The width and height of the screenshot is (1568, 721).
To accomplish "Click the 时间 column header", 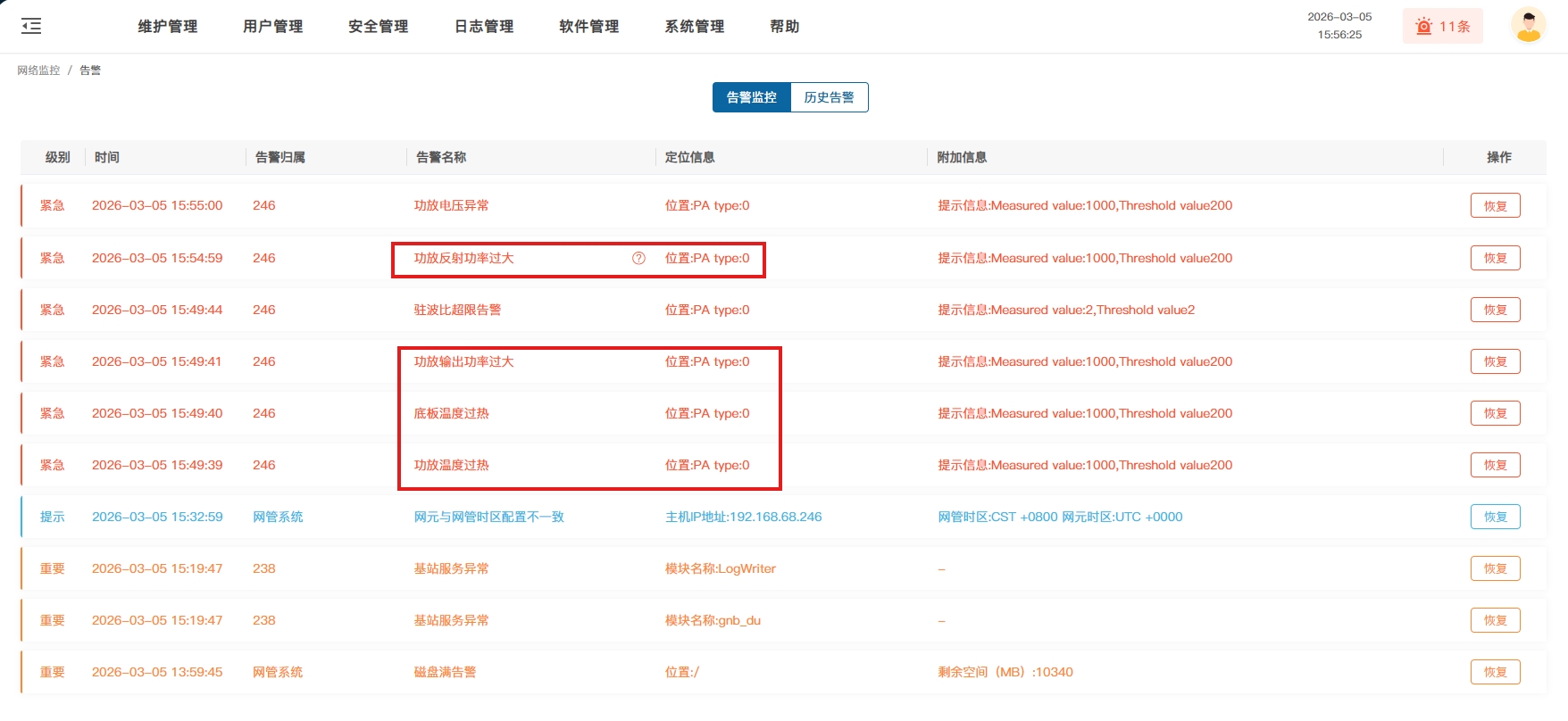I will 107,157.
